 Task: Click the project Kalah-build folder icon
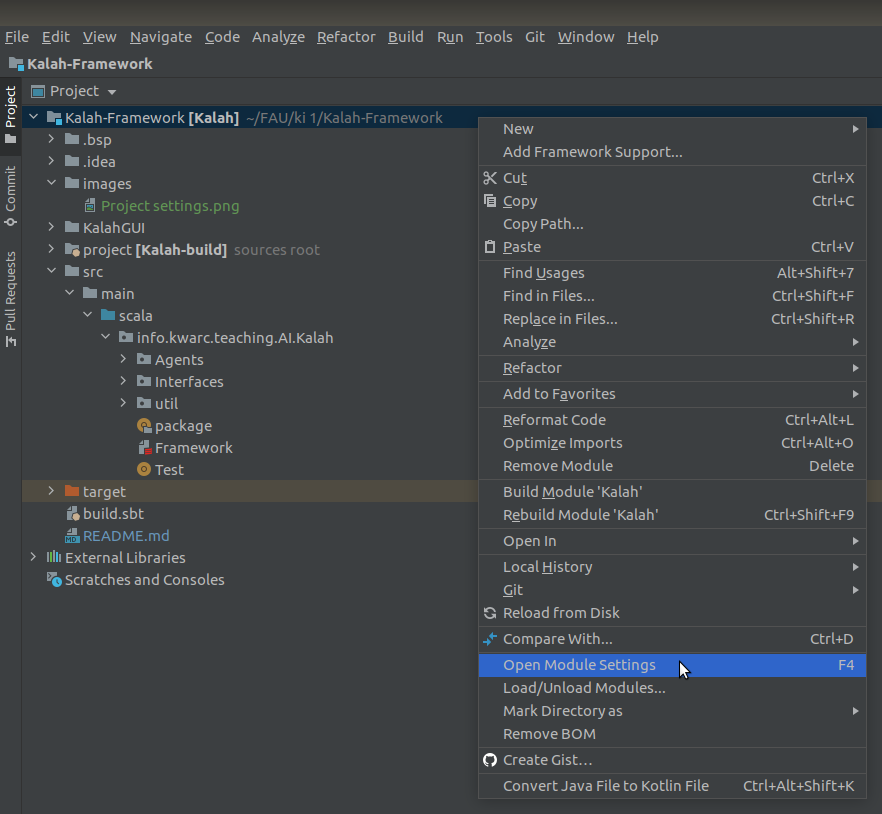pos(72,250)
